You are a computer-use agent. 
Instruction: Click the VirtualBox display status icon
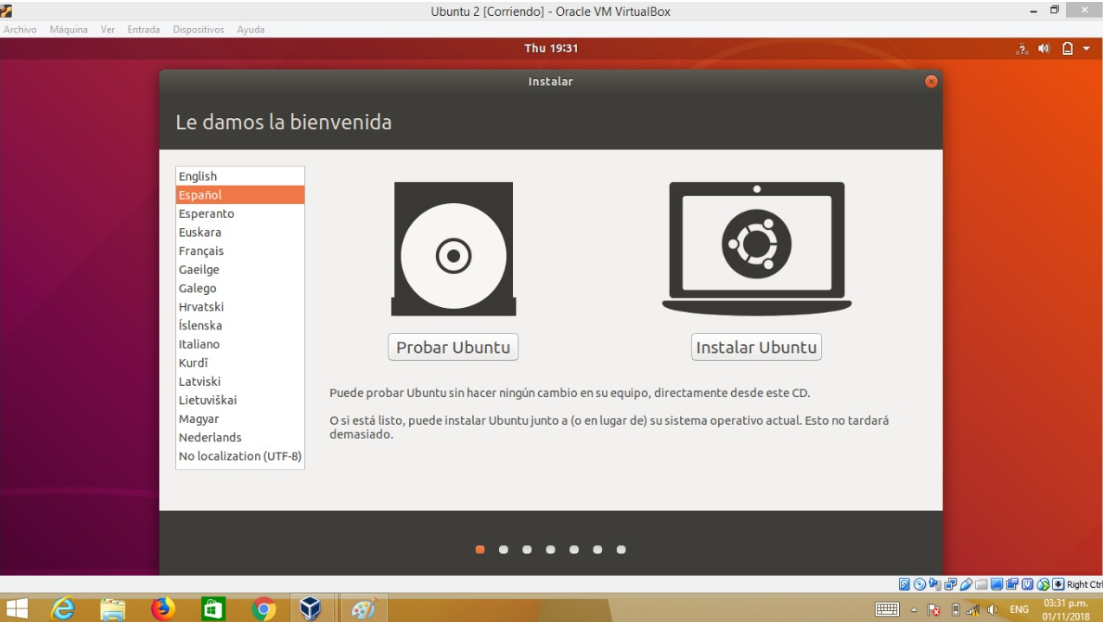coord(997,584)
